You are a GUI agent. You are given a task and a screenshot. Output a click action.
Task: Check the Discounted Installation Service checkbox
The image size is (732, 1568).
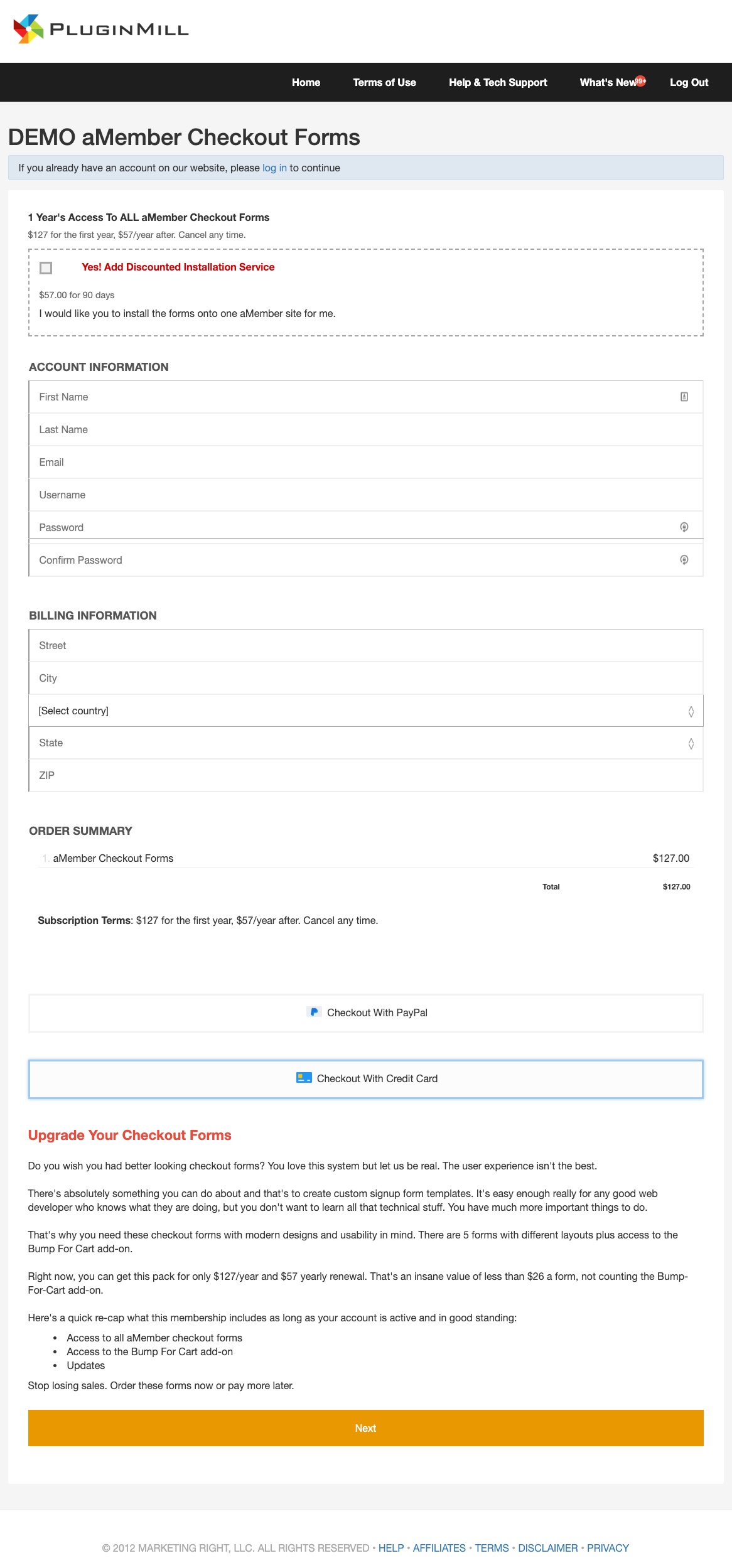(46, 268)
